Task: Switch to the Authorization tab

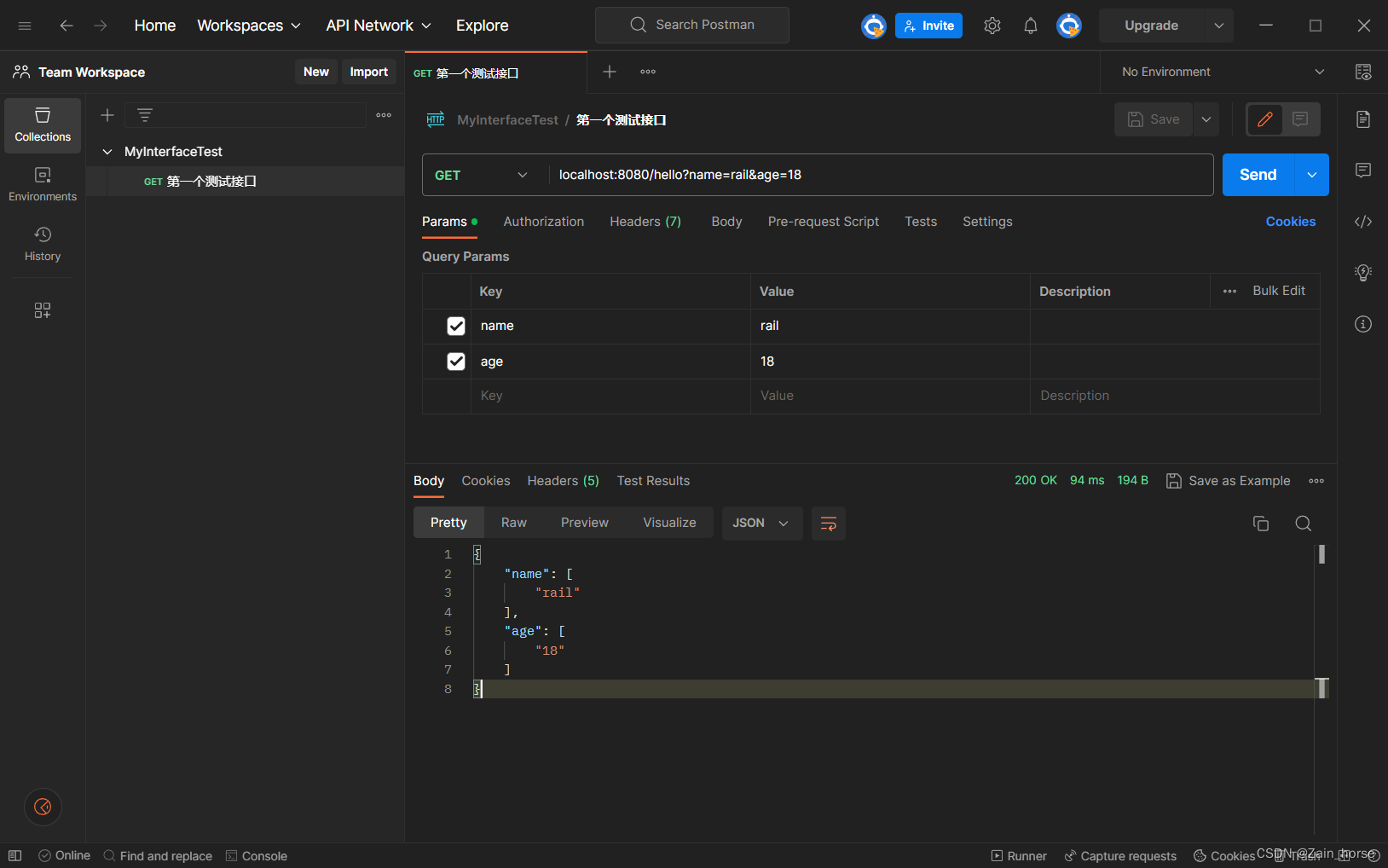Action: [544, 222]
